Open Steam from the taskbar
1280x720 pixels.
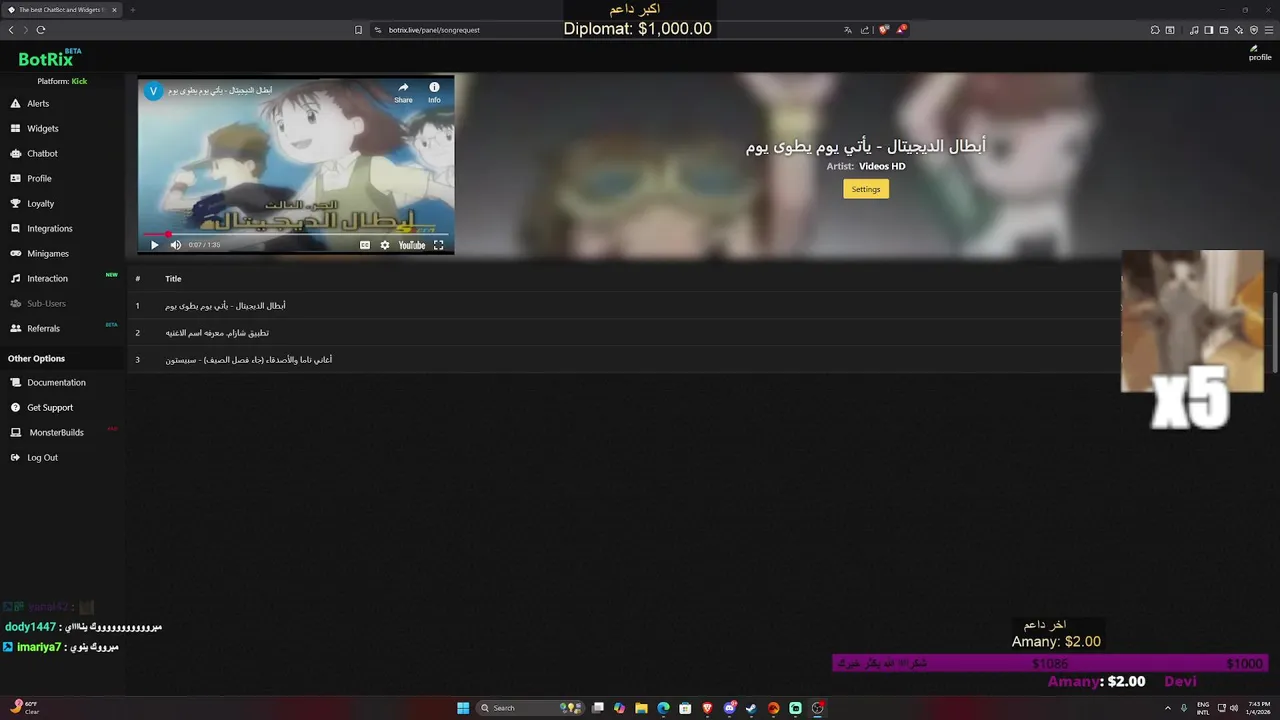[751, 708]
